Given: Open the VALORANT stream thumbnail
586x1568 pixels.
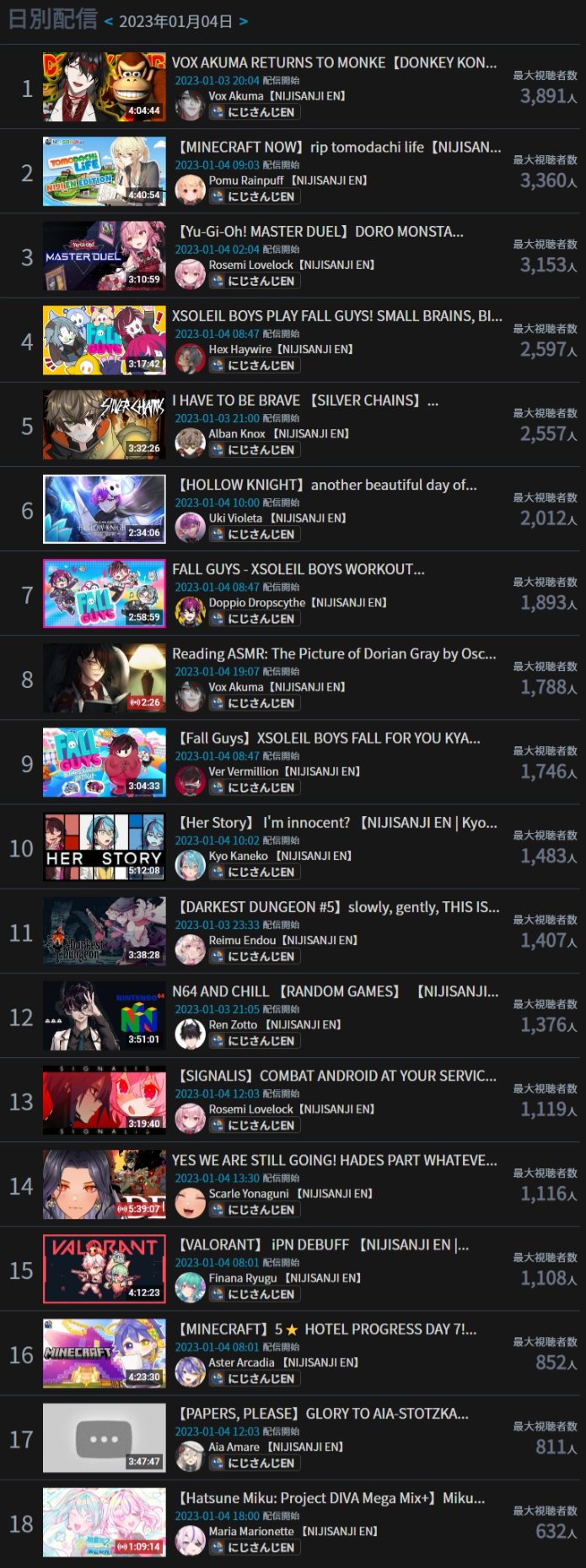Looking at the screenshot, I should point(105,1269).
